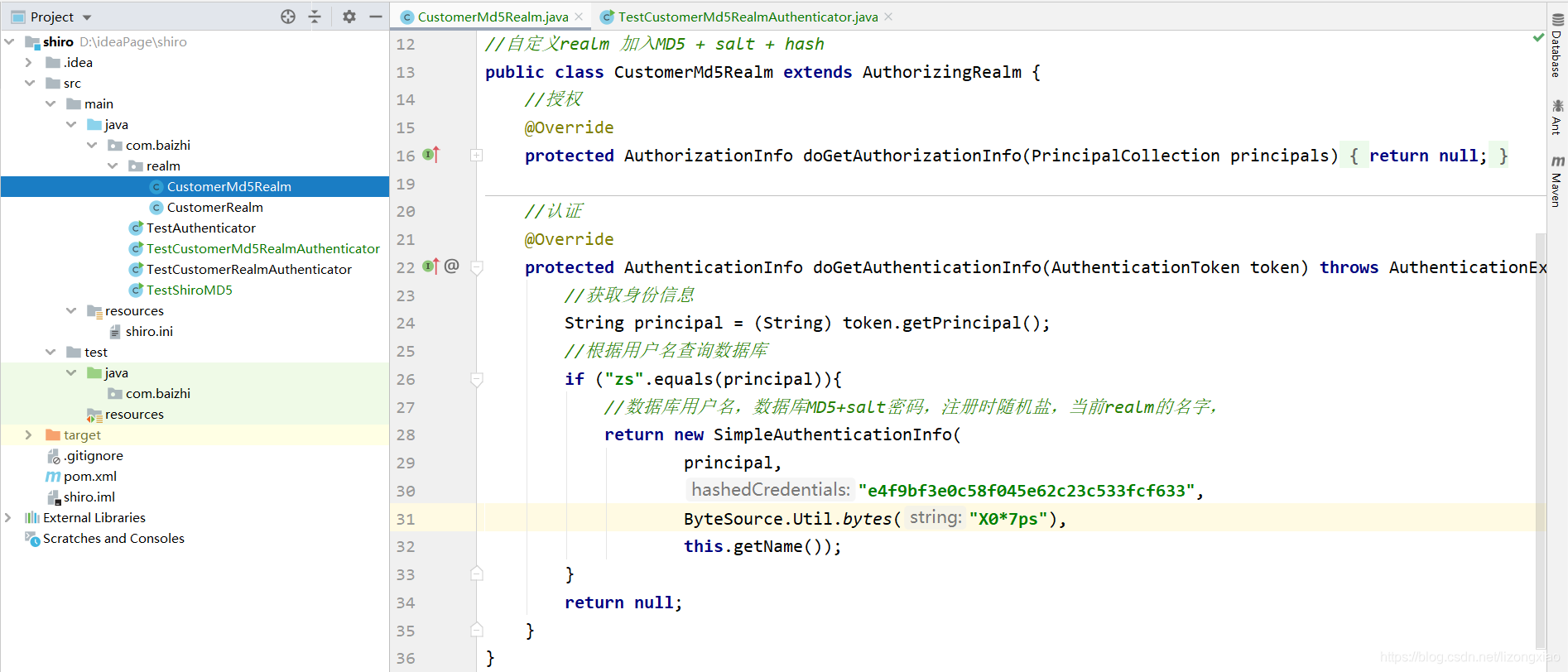The width and height of the screenshot is (1568, 672).
Task: Select the test folder
Action: 95,352
